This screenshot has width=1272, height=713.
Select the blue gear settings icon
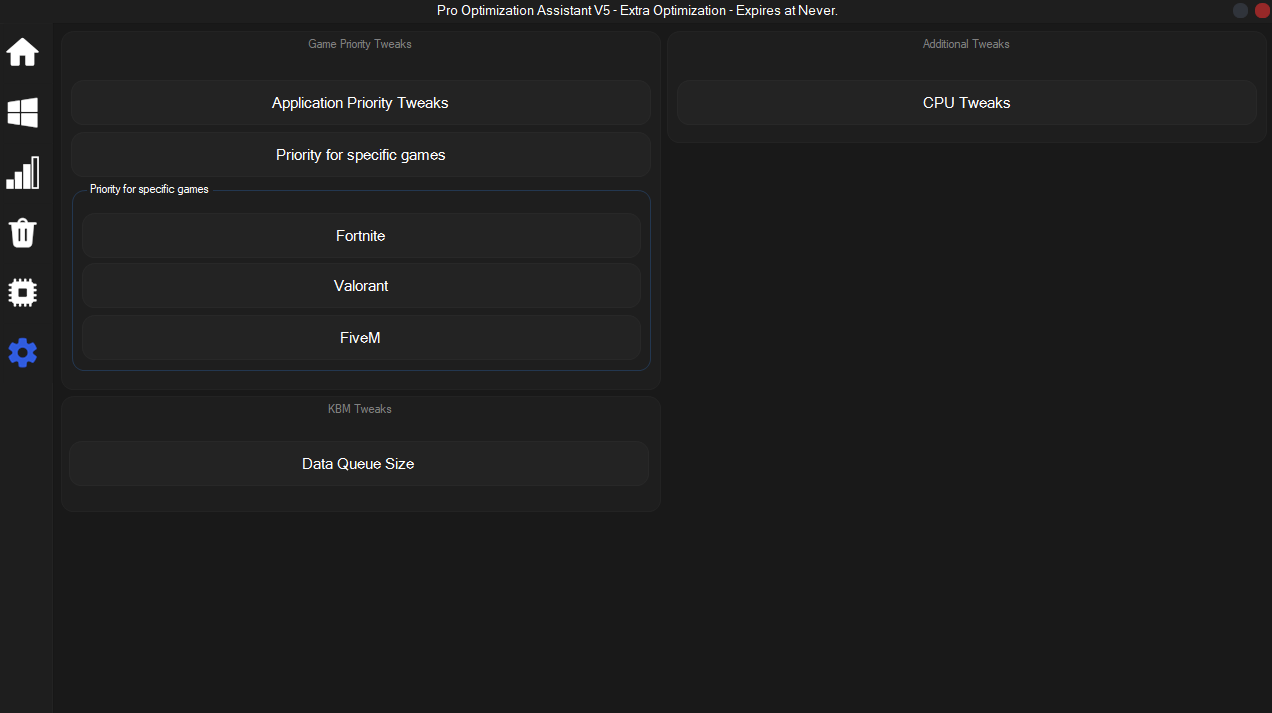(23, 352)
